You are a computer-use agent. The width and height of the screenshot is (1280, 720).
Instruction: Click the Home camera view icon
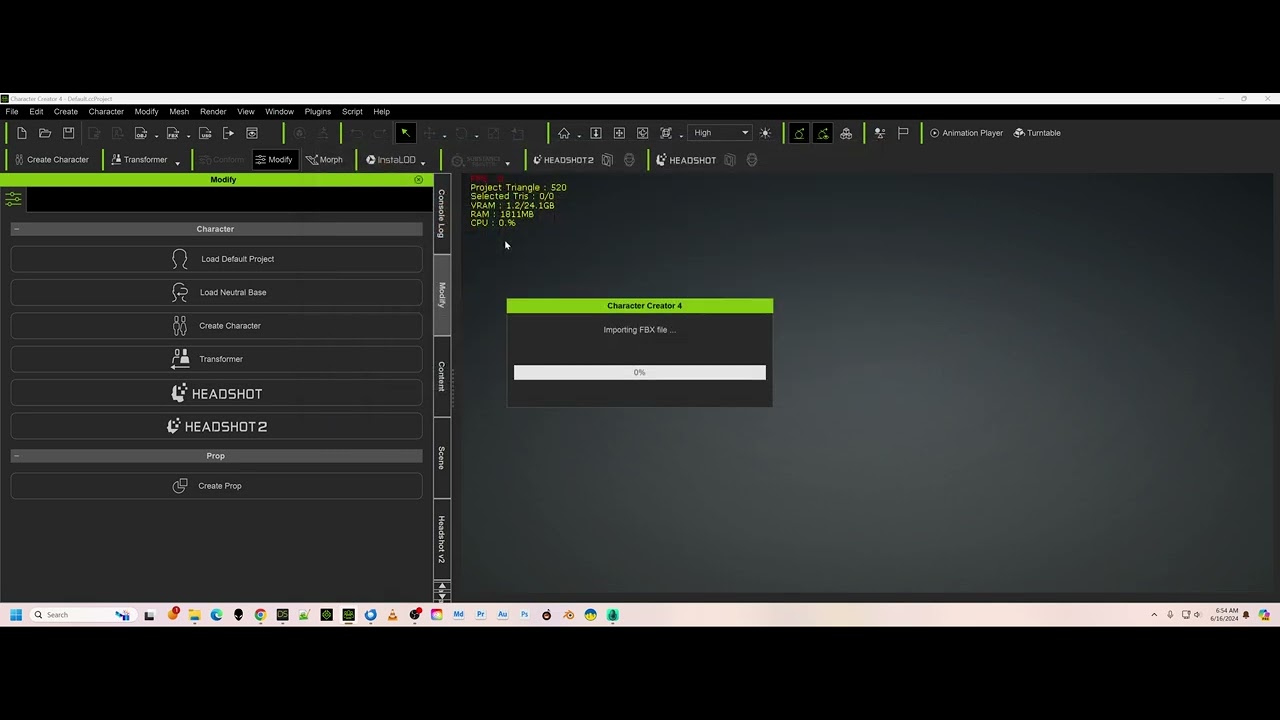[564, 133]
